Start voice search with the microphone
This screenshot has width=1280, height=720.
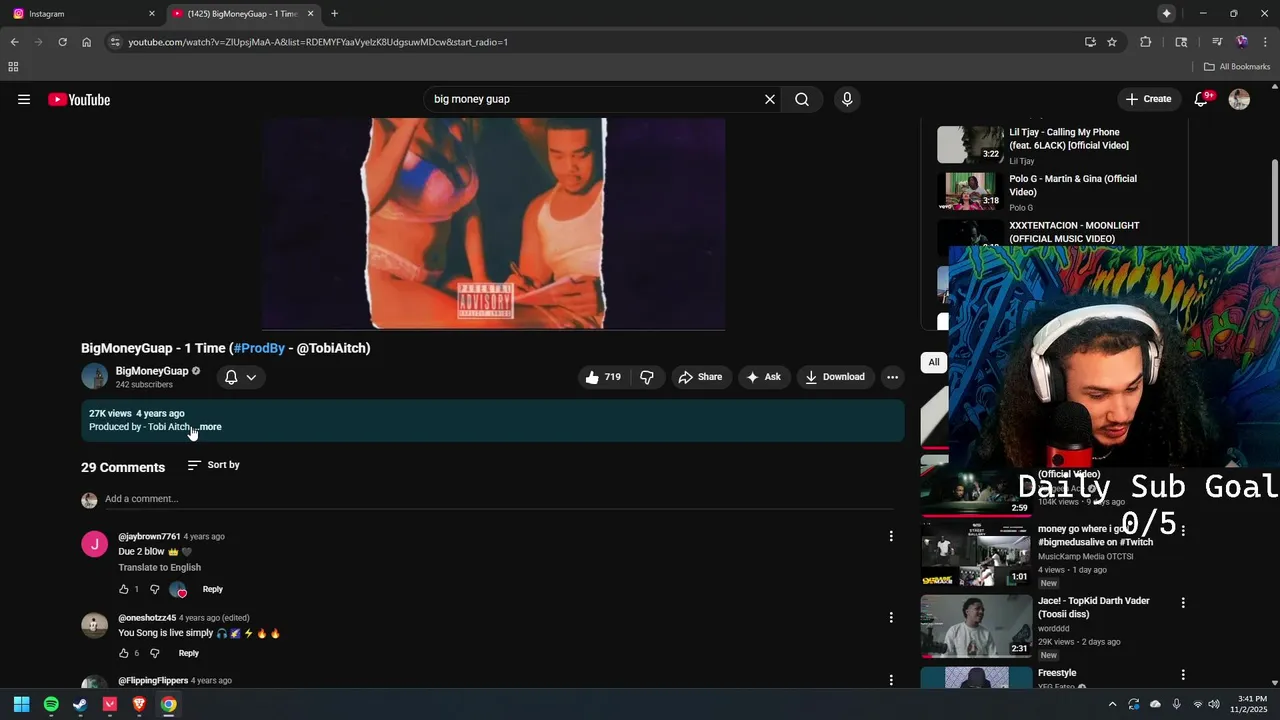[847, 99]
